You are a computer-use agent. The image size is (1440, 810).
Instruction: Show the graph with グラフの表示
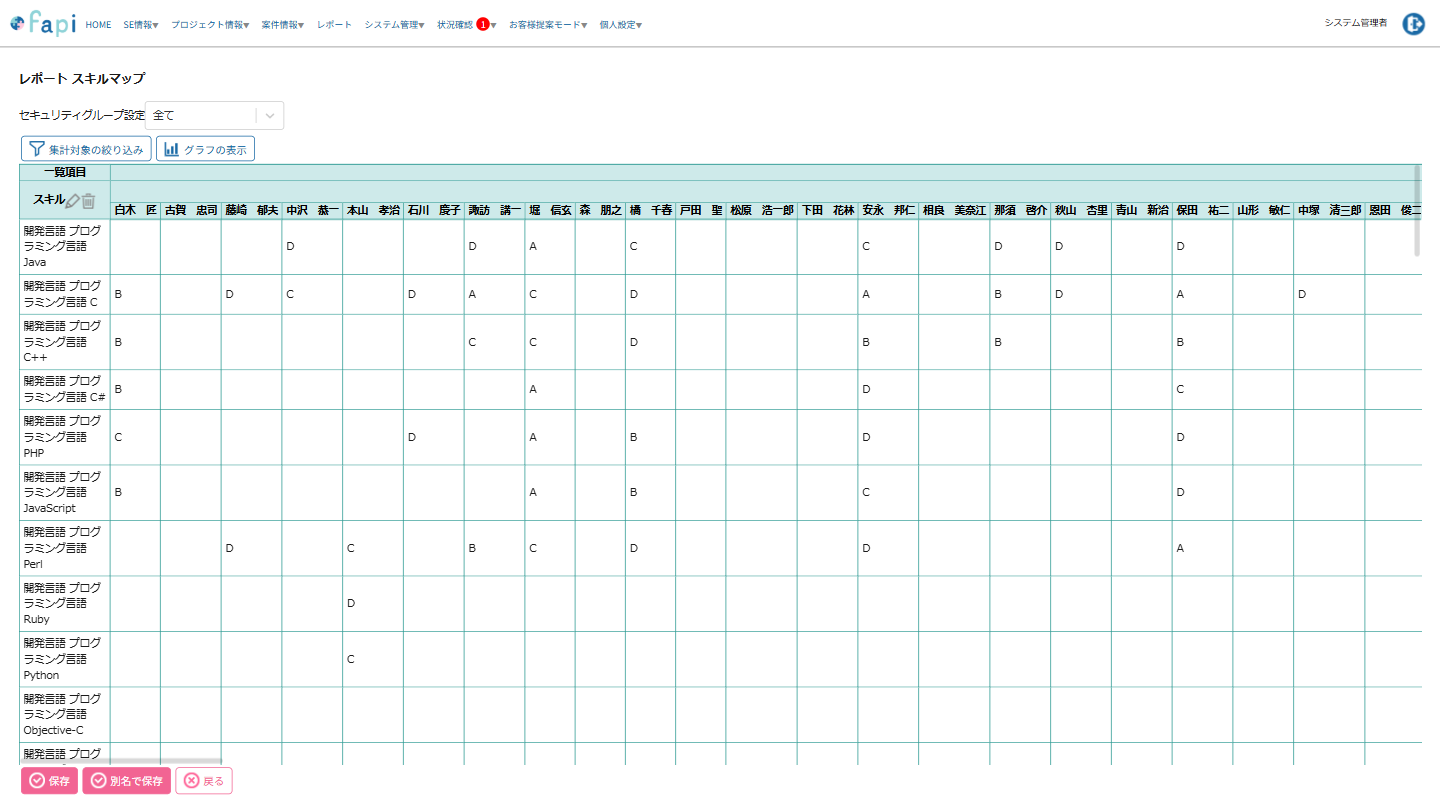point(205,149)
